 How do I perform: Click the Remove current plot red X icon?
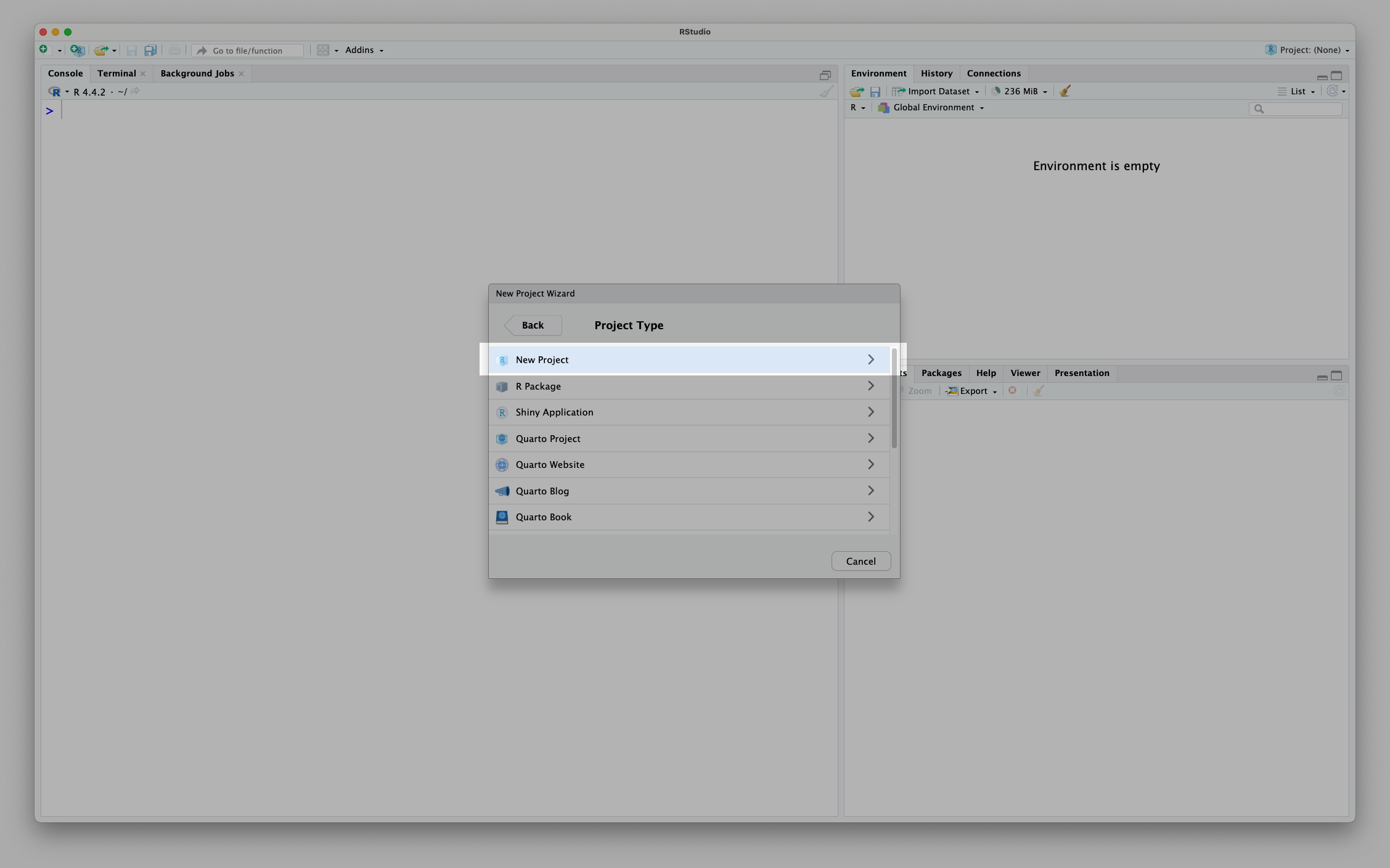(x=1012, y=391)
